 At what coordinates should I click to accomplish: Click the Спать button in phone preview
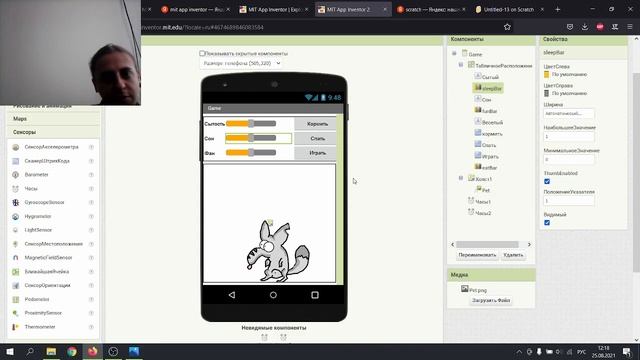(x=316, y=138)
